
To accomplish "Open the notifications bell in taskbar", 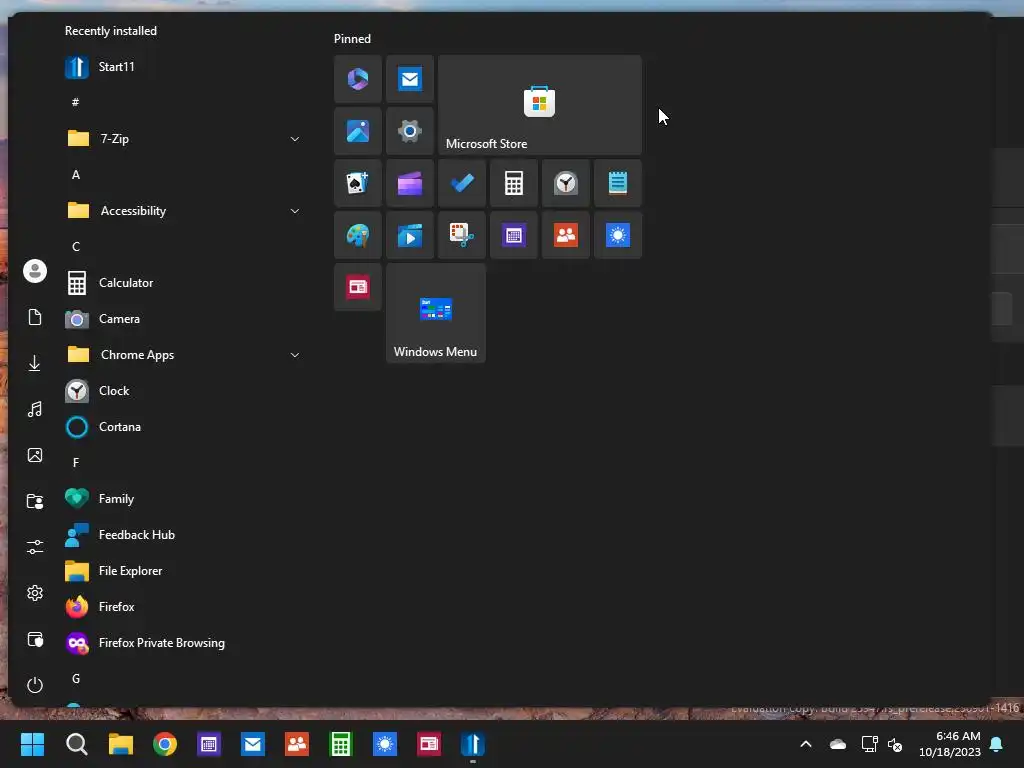I will [997, 744].
